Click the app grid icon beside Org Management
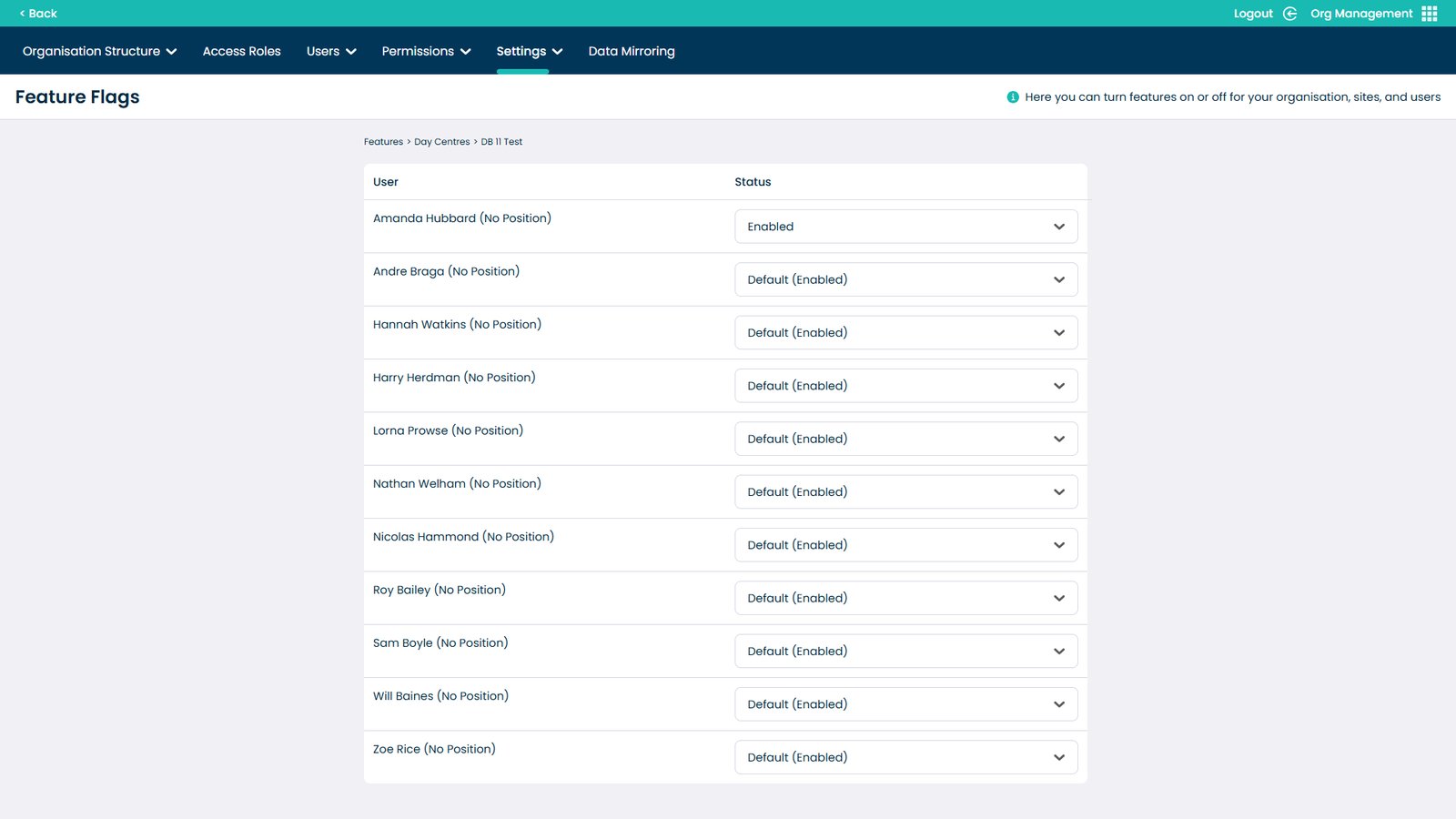 [x=1430, y=13]
